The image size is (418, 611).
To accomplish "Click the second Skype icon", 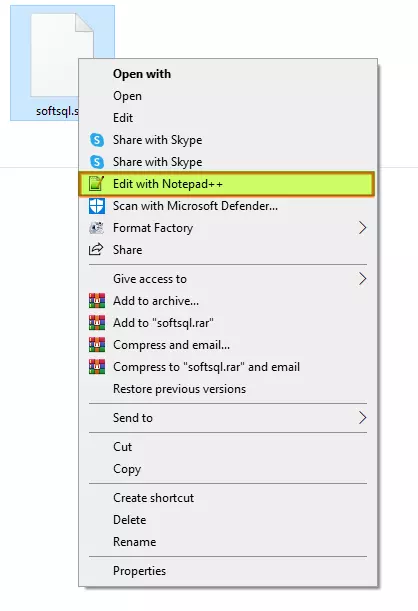I will pos(97,162).
